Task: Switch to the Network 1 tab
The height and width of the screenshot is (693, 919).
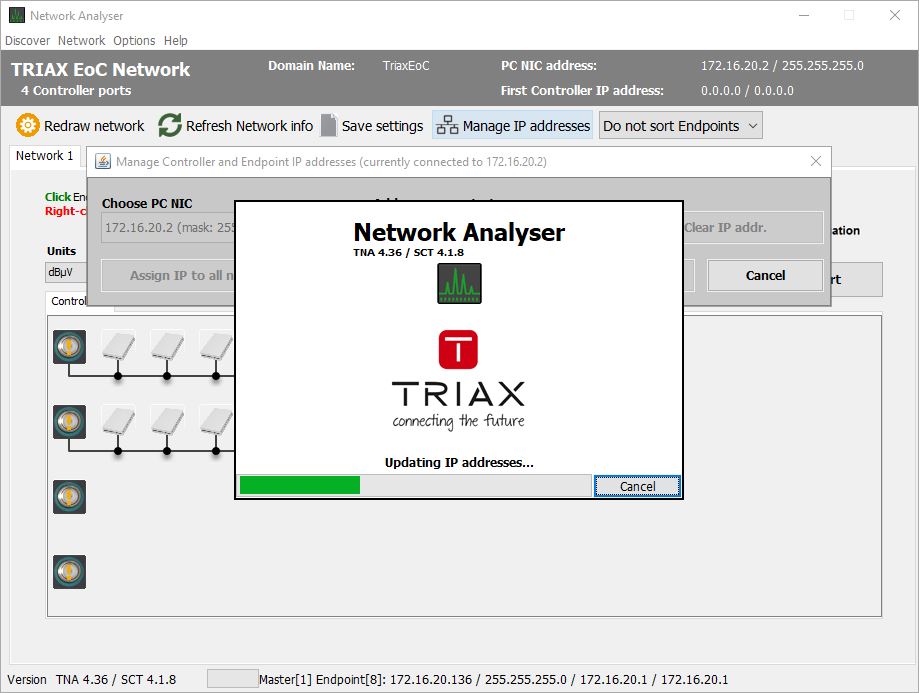Action: [45, 156]
